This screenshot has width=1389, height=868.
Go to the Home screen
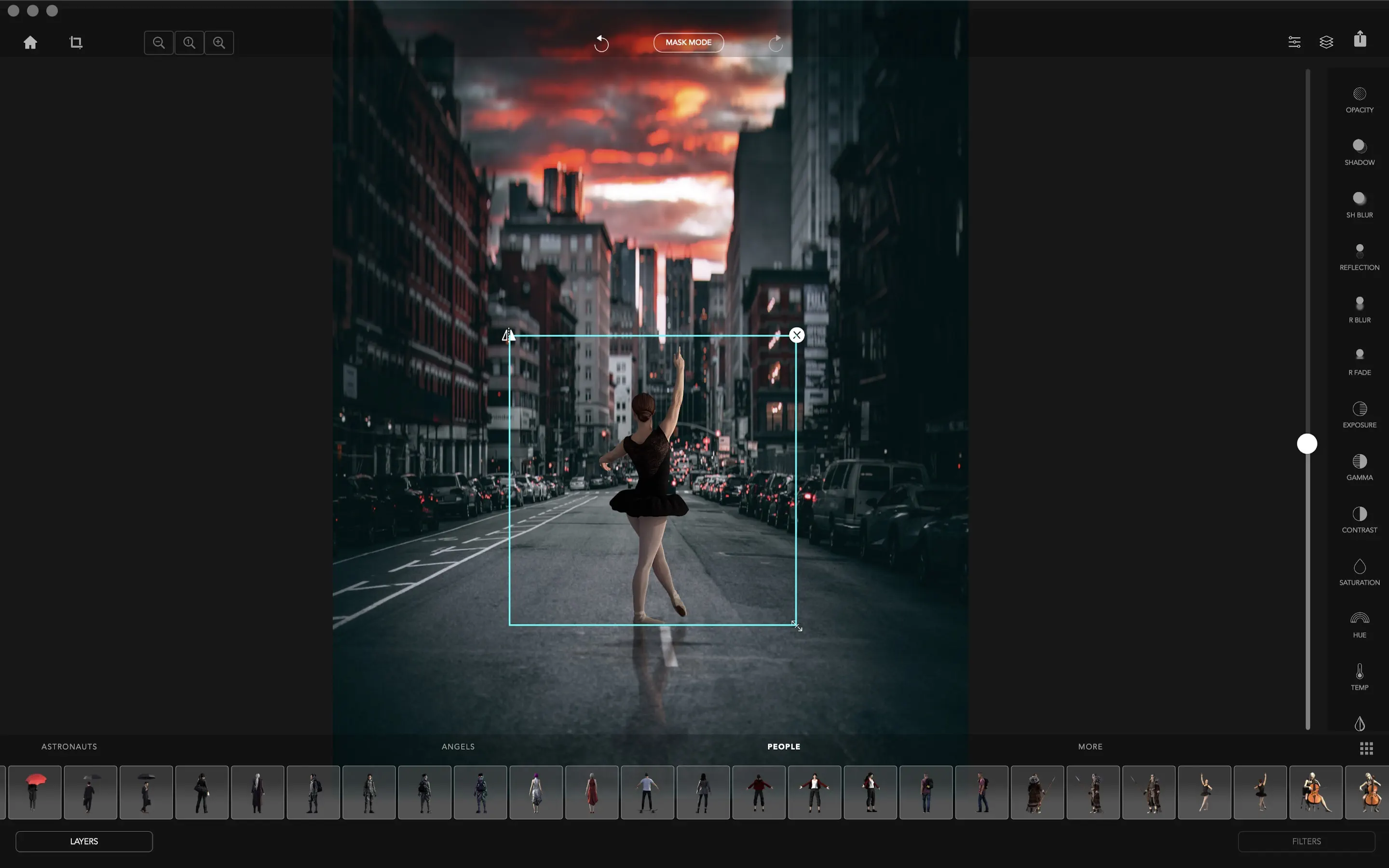point(30,42)
